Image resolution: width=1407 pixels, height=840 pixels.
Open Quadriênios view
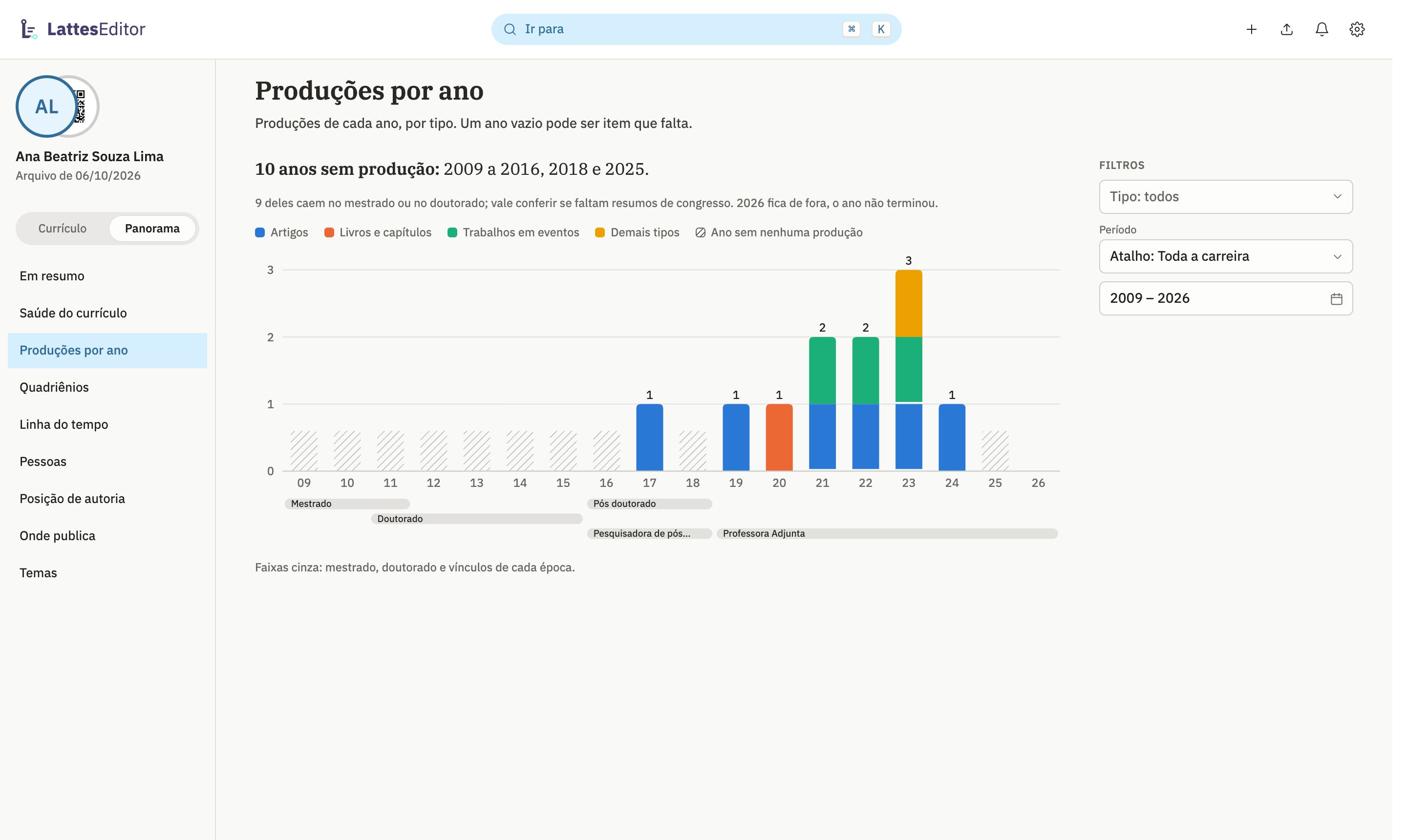tap(107, 388)
